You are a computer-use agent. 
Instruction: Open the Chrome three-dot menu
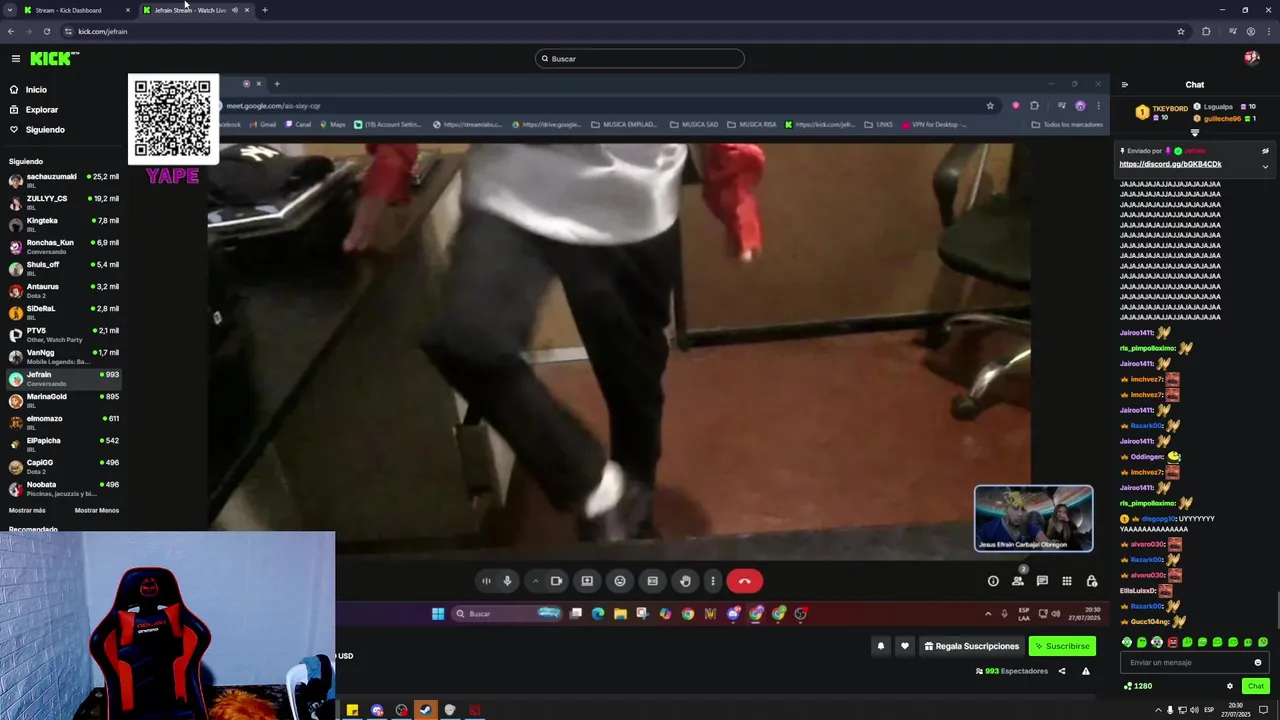[1269, 31]
